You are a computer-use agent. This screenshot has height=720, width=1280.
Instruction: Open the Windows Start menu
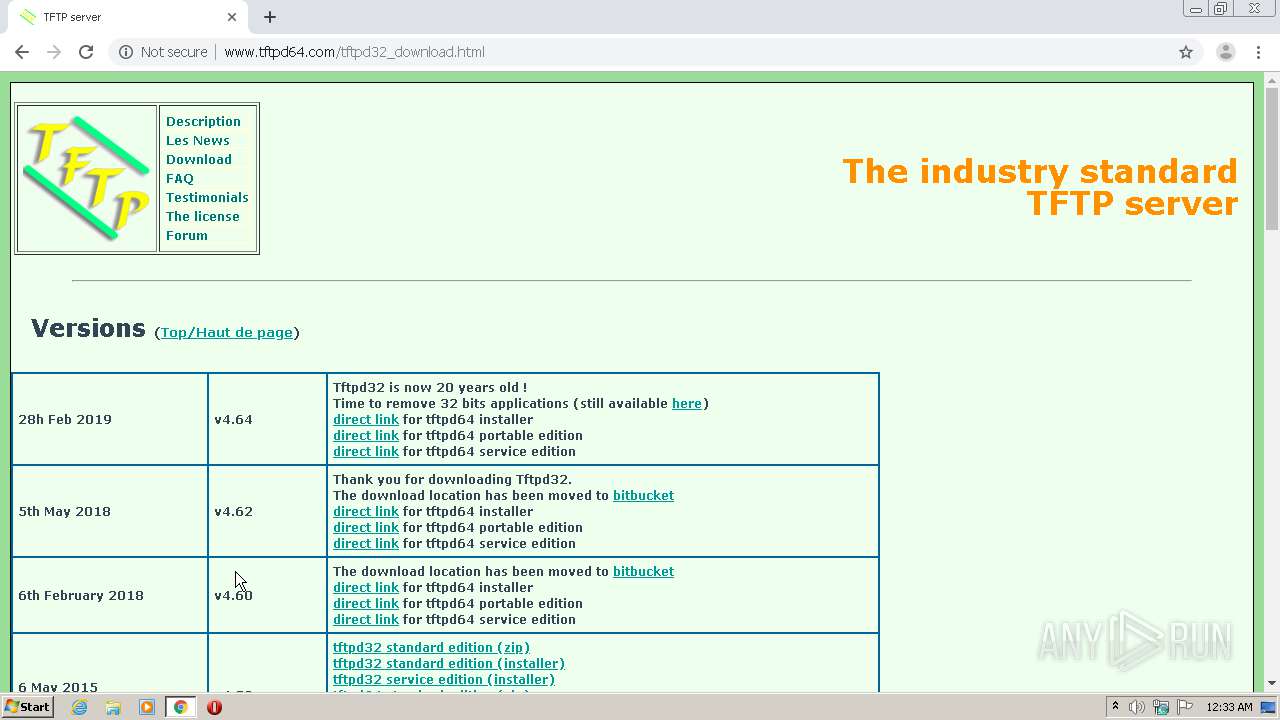pyautogui.click(x=28, y=707)
